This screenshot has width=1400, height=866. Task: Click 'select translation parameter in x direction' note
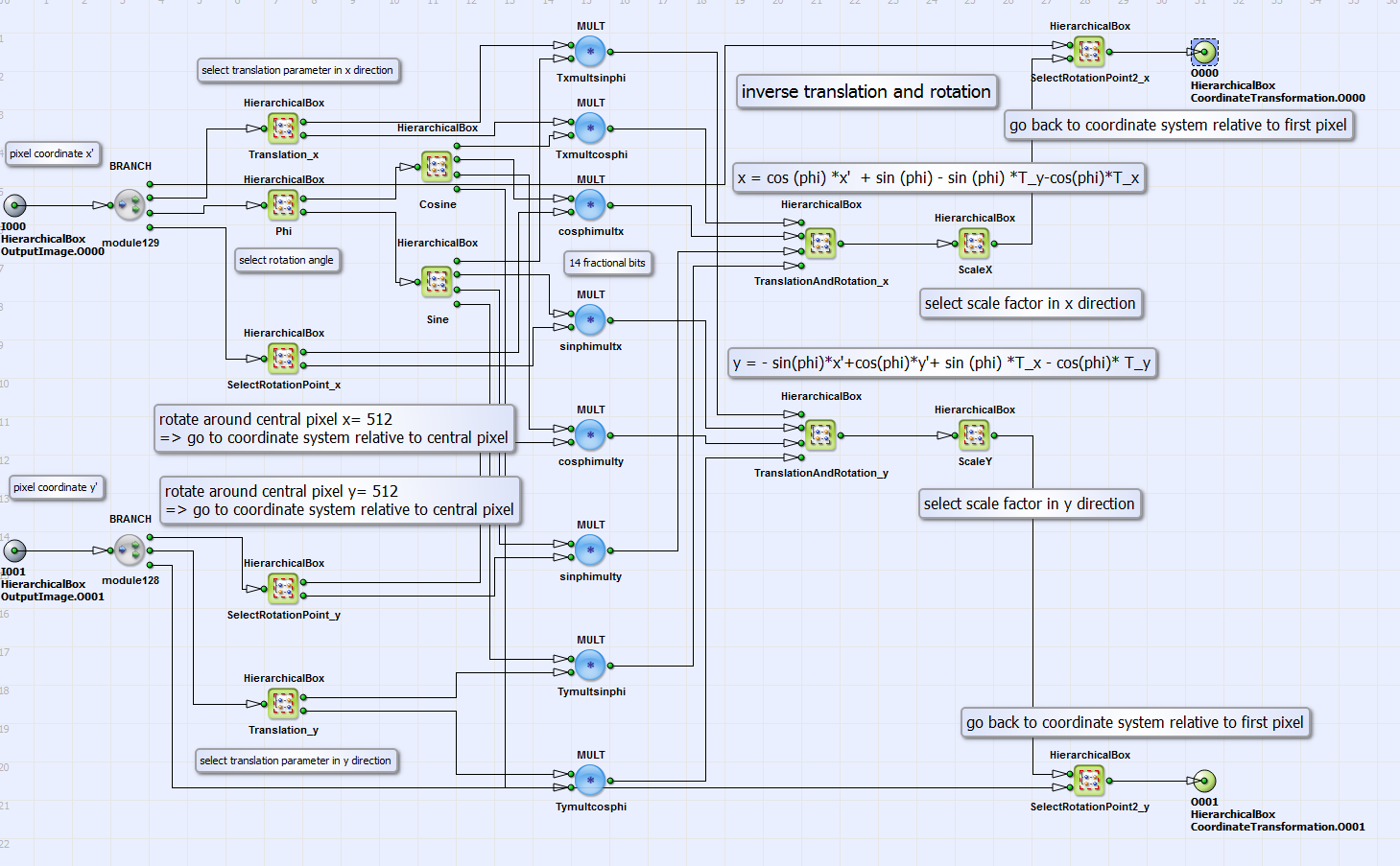pyautogui.click(x=297, y=70)
